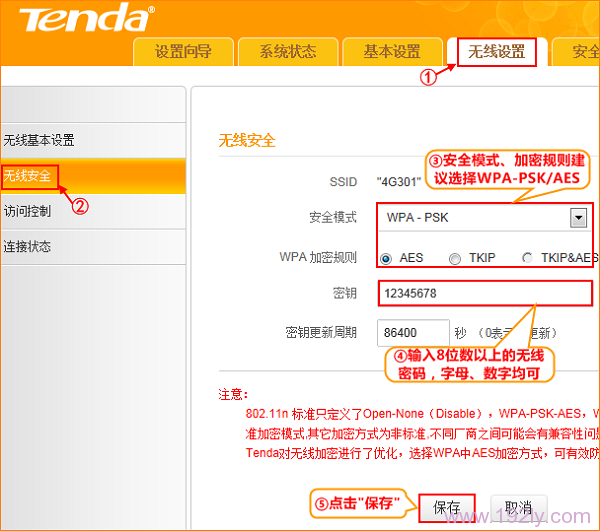Viewport: 600px width, 531px height.
Task: Select 无线安全 in the left menu
Action: pos(28,176)
